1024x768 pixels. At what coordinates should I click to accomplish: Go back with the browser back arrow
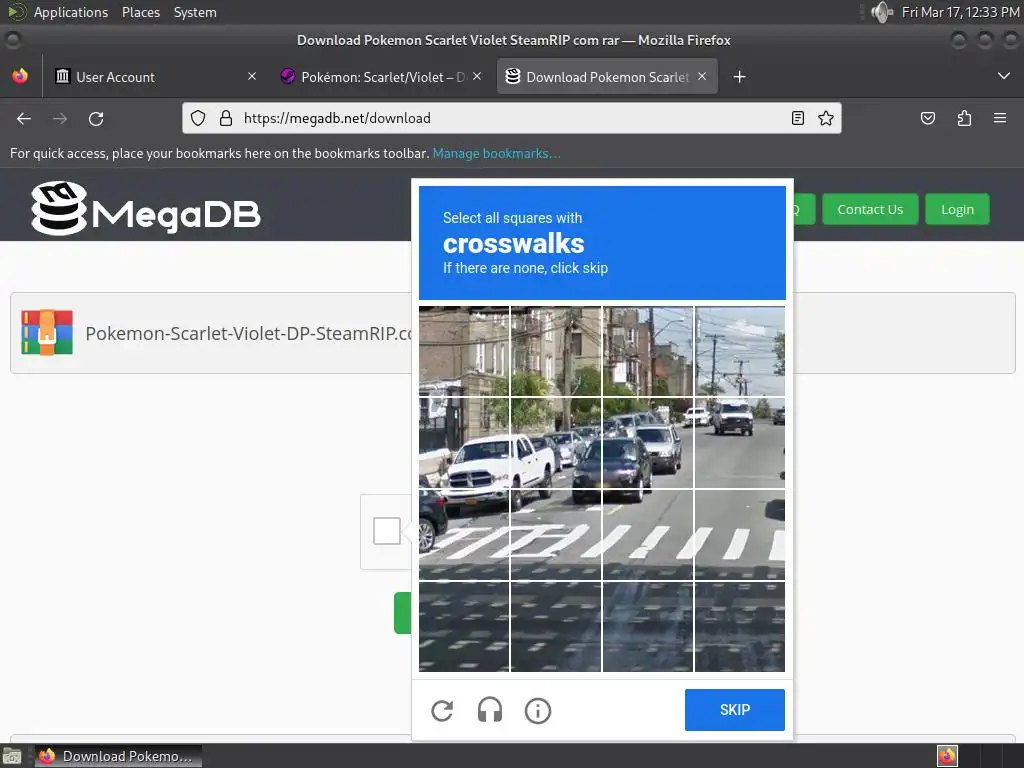click(x=24, y=118)
